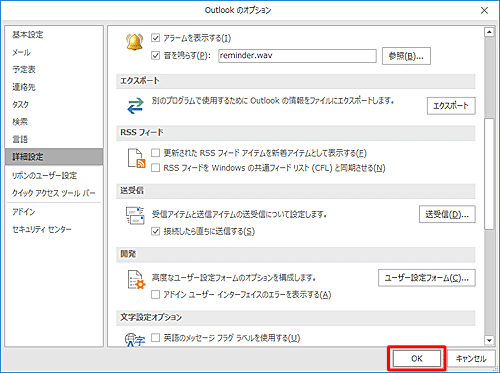
Task: Open 予定表 settings category
Action: [54, 69]
